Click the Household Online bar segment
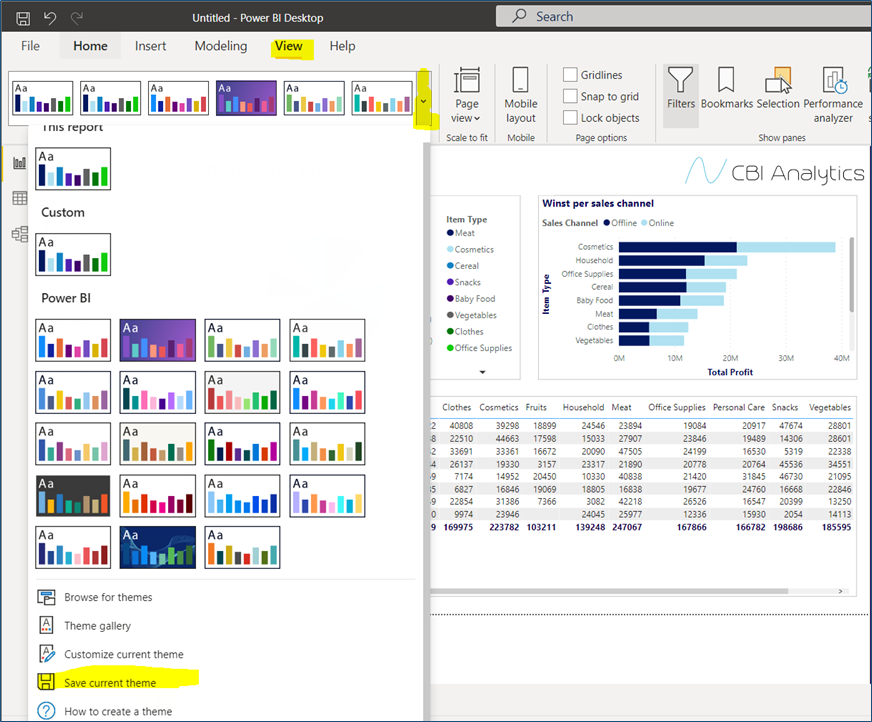This screenshot has height=722, width=872. pyautogui.click(x=726, y=260)
